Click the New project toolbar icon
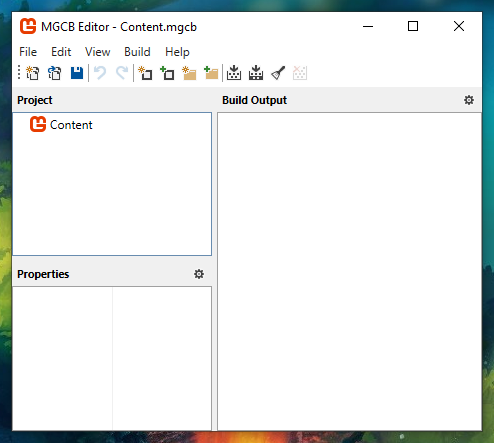The image size is (494, 443). [x=33, y=73]
